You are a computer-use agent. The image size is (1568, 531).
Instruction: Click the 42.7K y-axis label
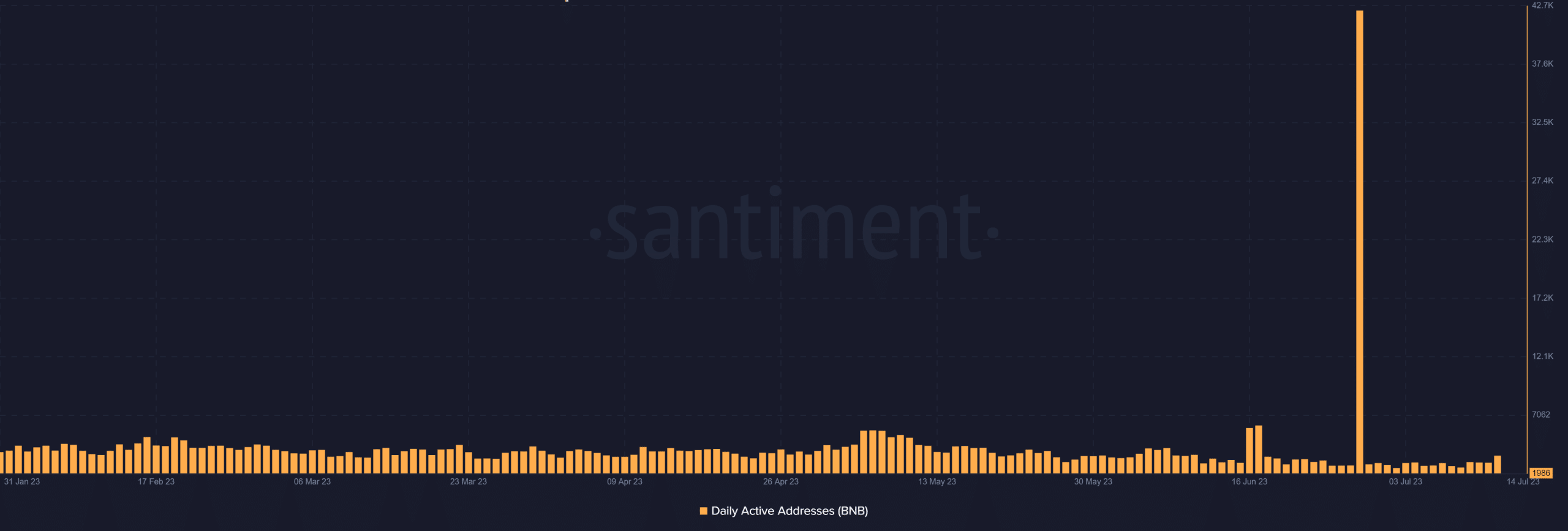[x=1542, y=6]
